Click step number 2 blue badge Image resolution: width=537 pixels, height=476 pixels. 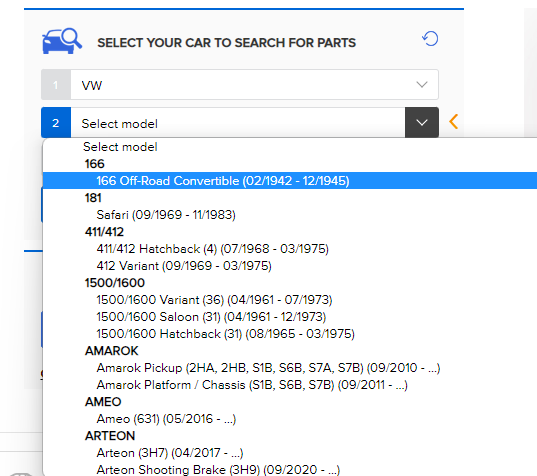pyautogui.click(x=56, y=123)
